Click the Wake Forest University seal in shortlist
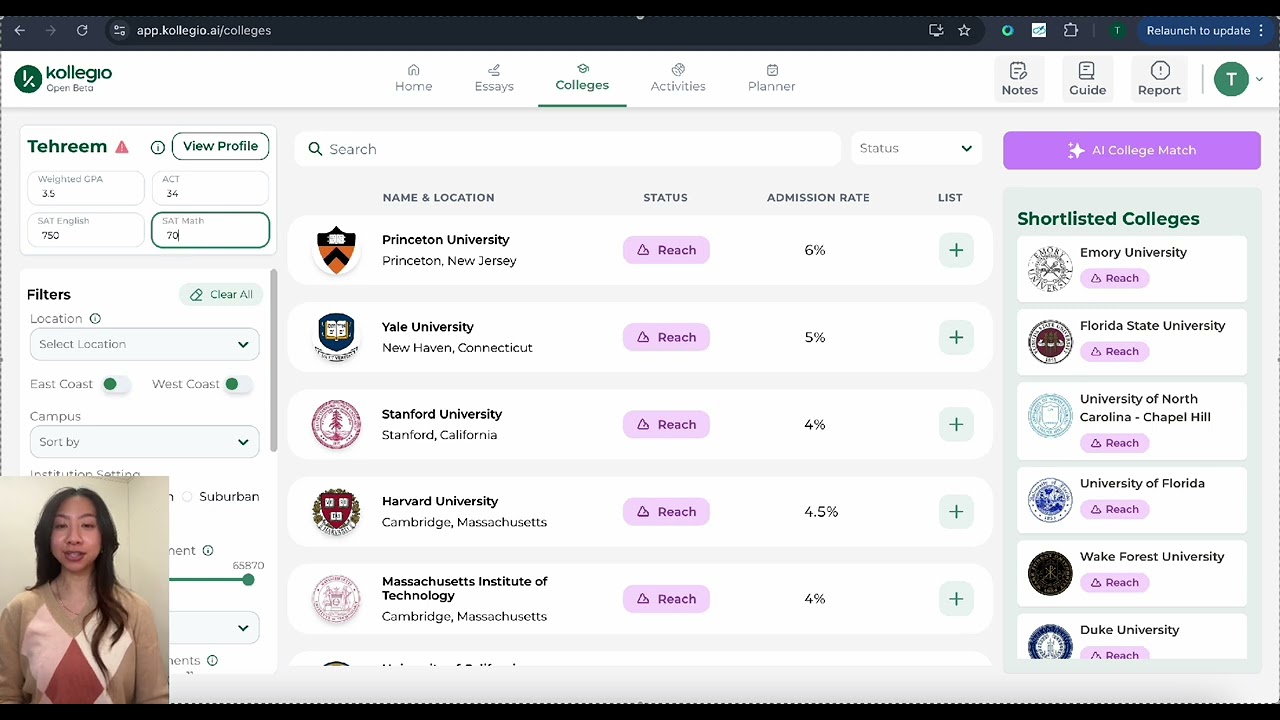The image size is (1280, 720). [1050, 573]
